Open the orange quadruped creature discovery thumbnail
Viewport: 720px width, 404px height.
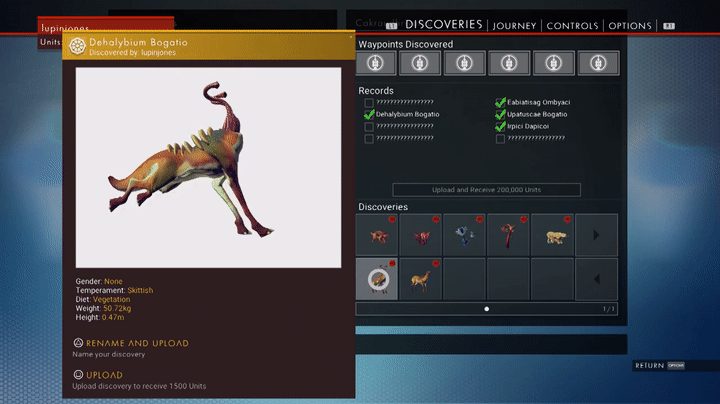(x=377, y=235)
